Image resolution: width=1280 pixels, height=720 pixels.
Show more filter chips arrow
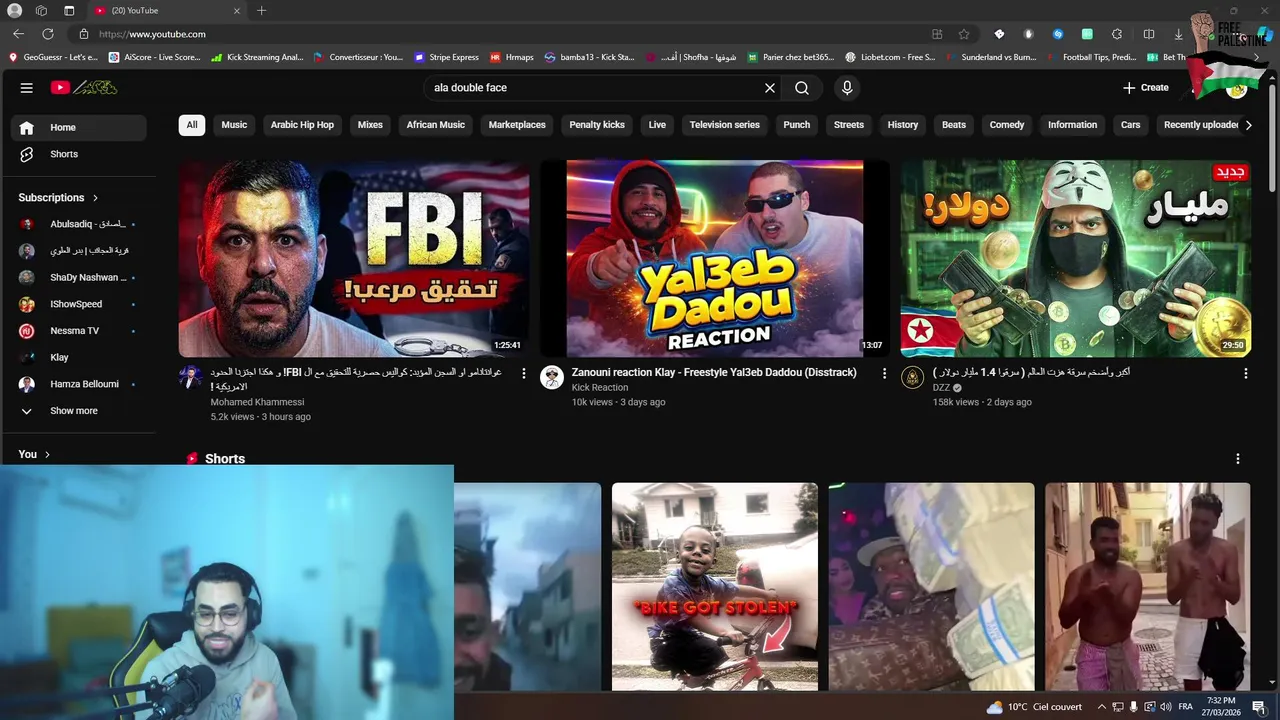coord(1248,125)
